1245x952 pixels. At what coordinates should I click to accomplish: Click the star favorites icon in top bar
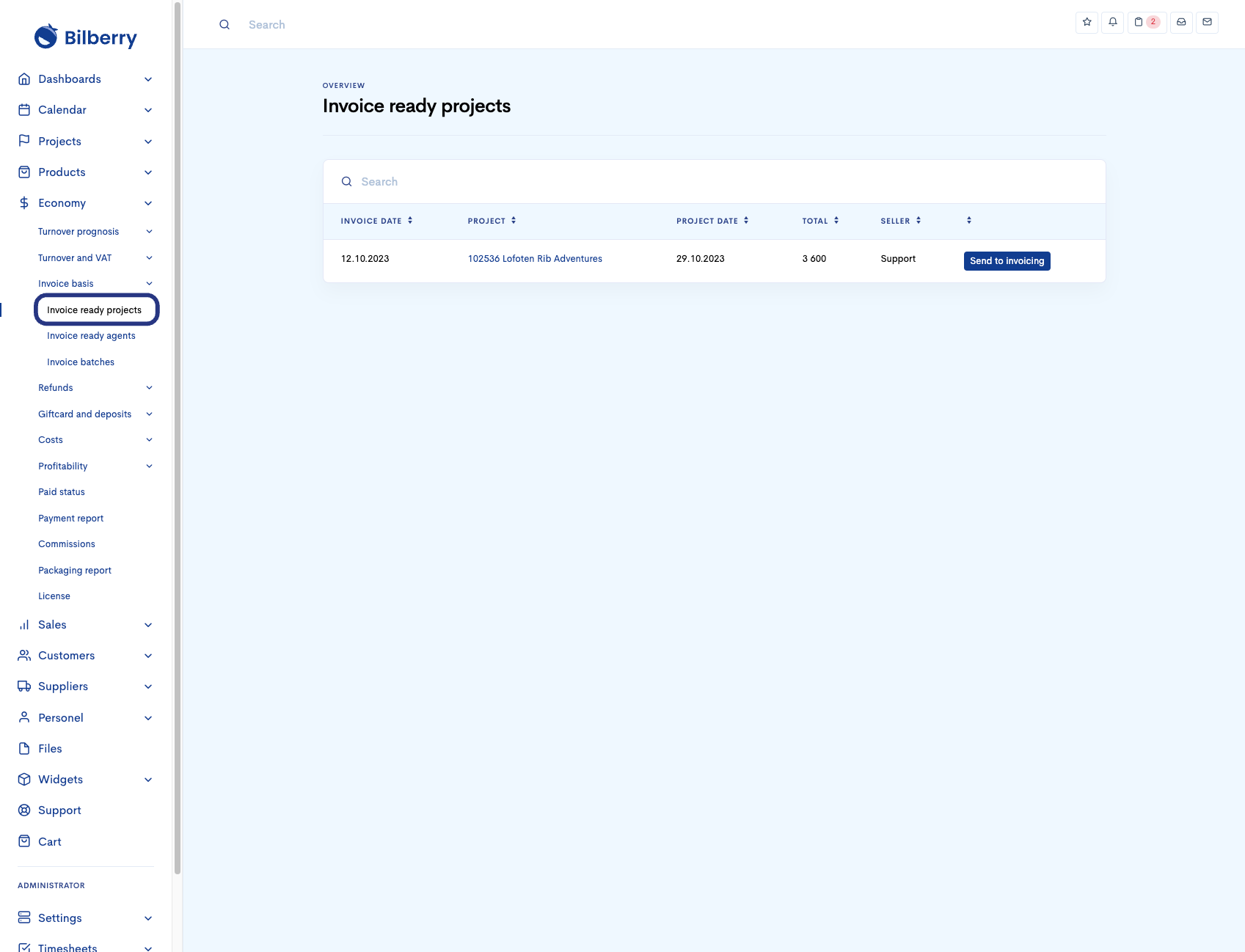[x=1087, y=22]
